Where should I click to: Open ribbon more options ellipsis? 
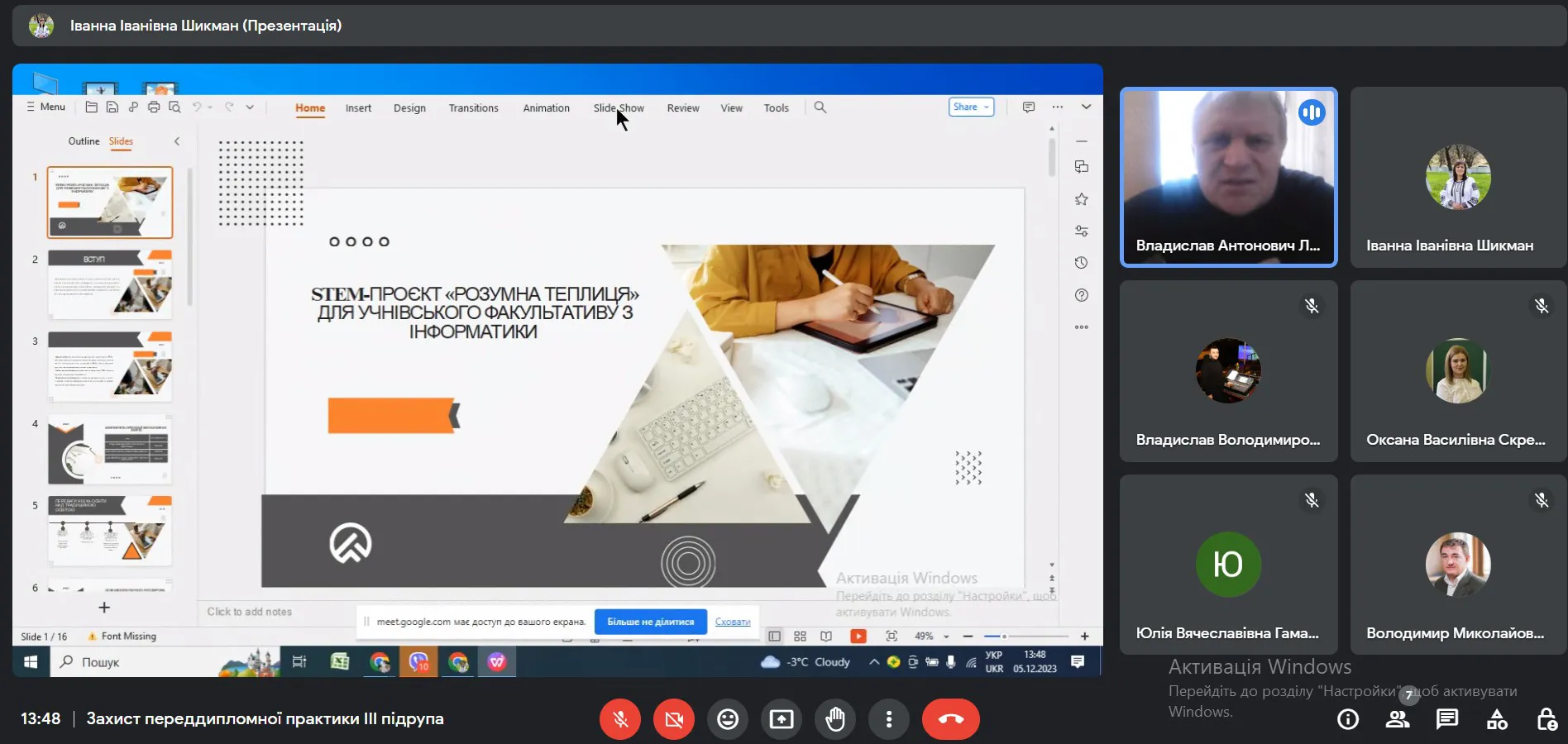tap(1057, 107)
